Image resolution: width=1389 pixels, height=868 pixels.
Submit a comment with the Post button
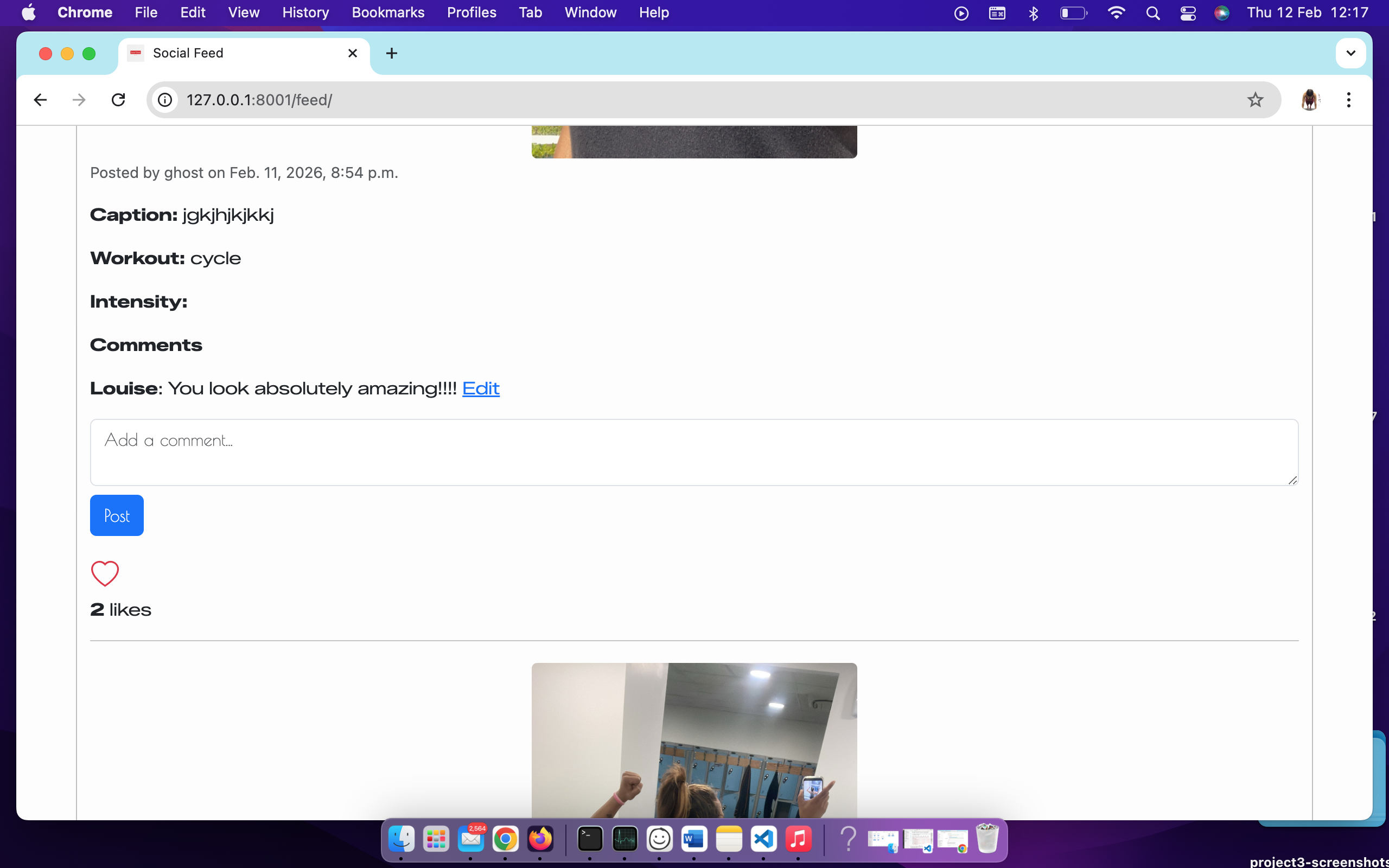tap(117, 515)
